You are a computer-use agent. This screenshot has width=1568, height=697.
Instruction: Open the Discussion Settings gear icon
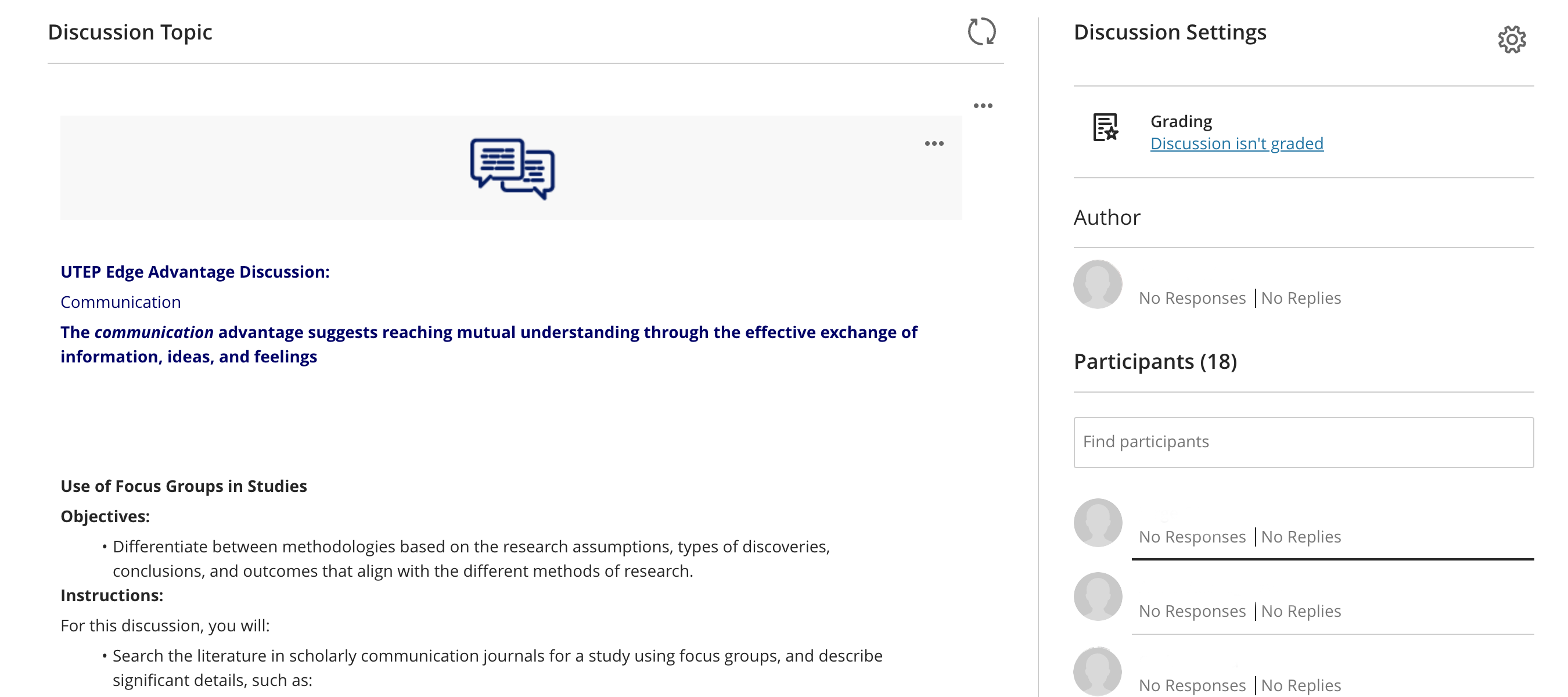click(1512, 39)
